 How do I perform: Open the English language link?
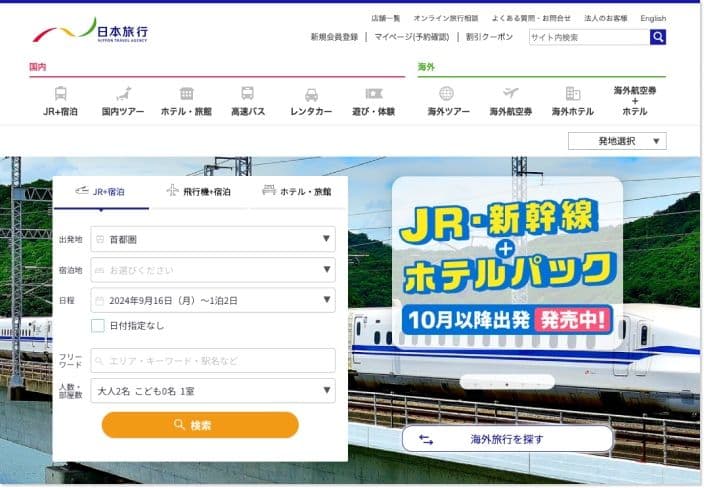tap(653, 18)
